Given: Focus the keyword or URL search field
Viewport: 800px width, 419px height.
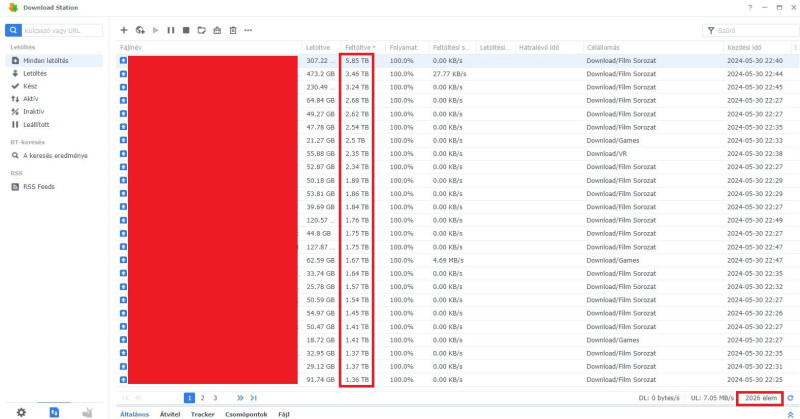Looking at the screenshot, I should [x=62, y=31].
